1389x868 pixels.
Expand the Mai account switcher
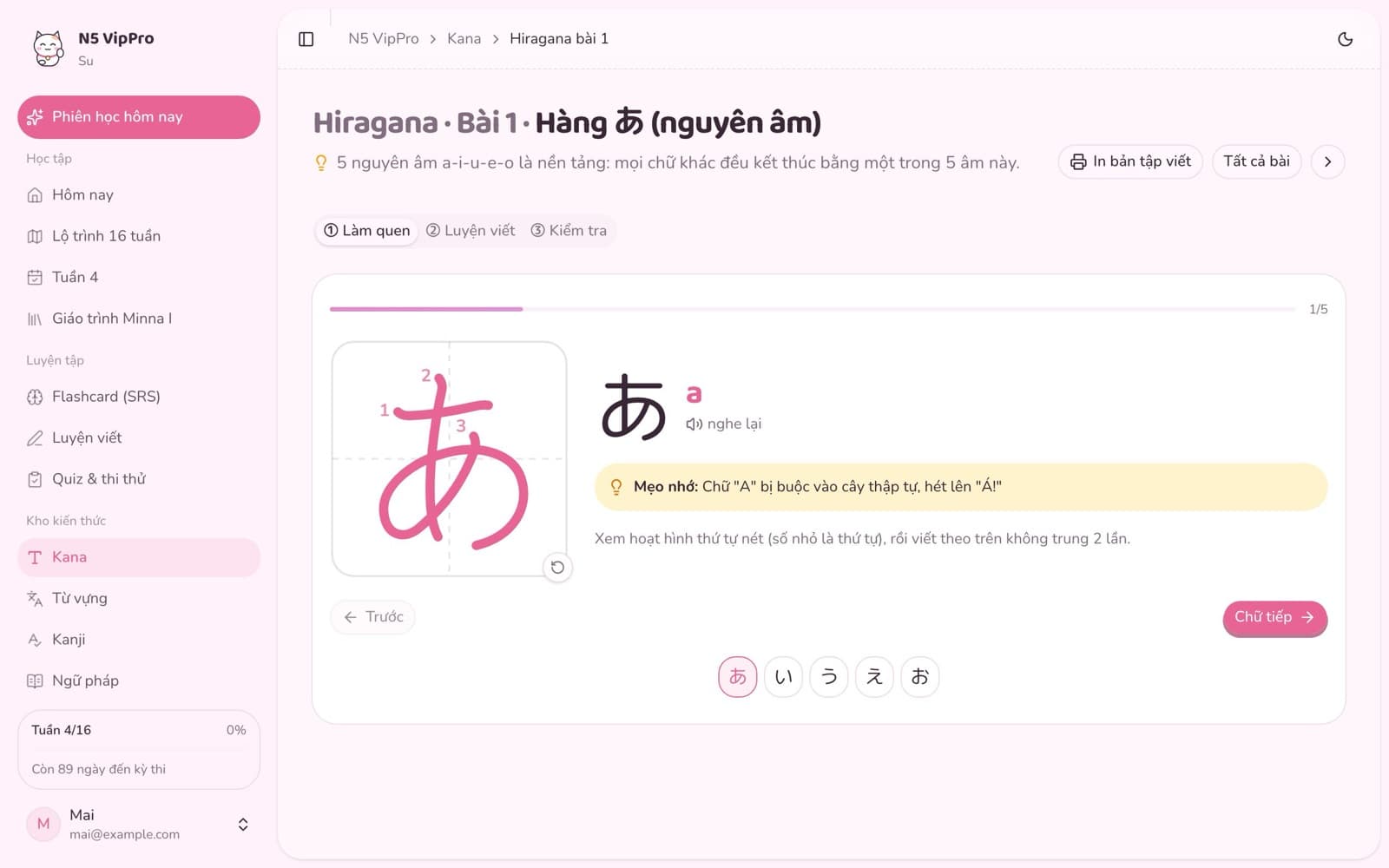pos(139,825)
